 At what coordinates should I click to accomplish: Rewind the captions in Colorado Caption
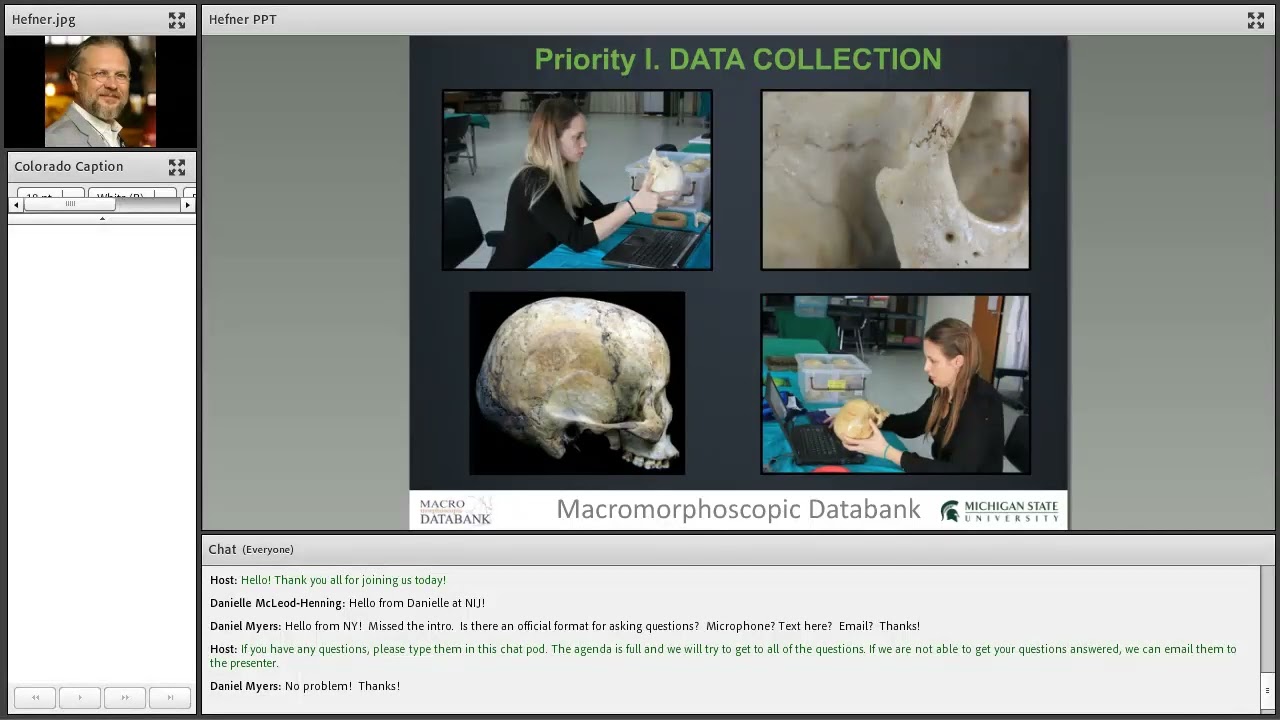[x=35, y=697]
